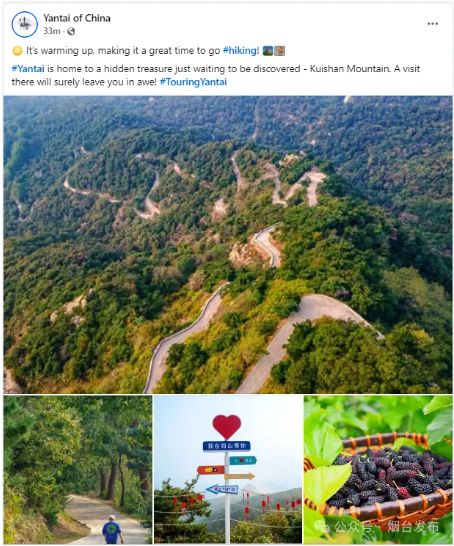Click the sun emoji in the caption
454x546 pixels.
(x=17, y=51)
